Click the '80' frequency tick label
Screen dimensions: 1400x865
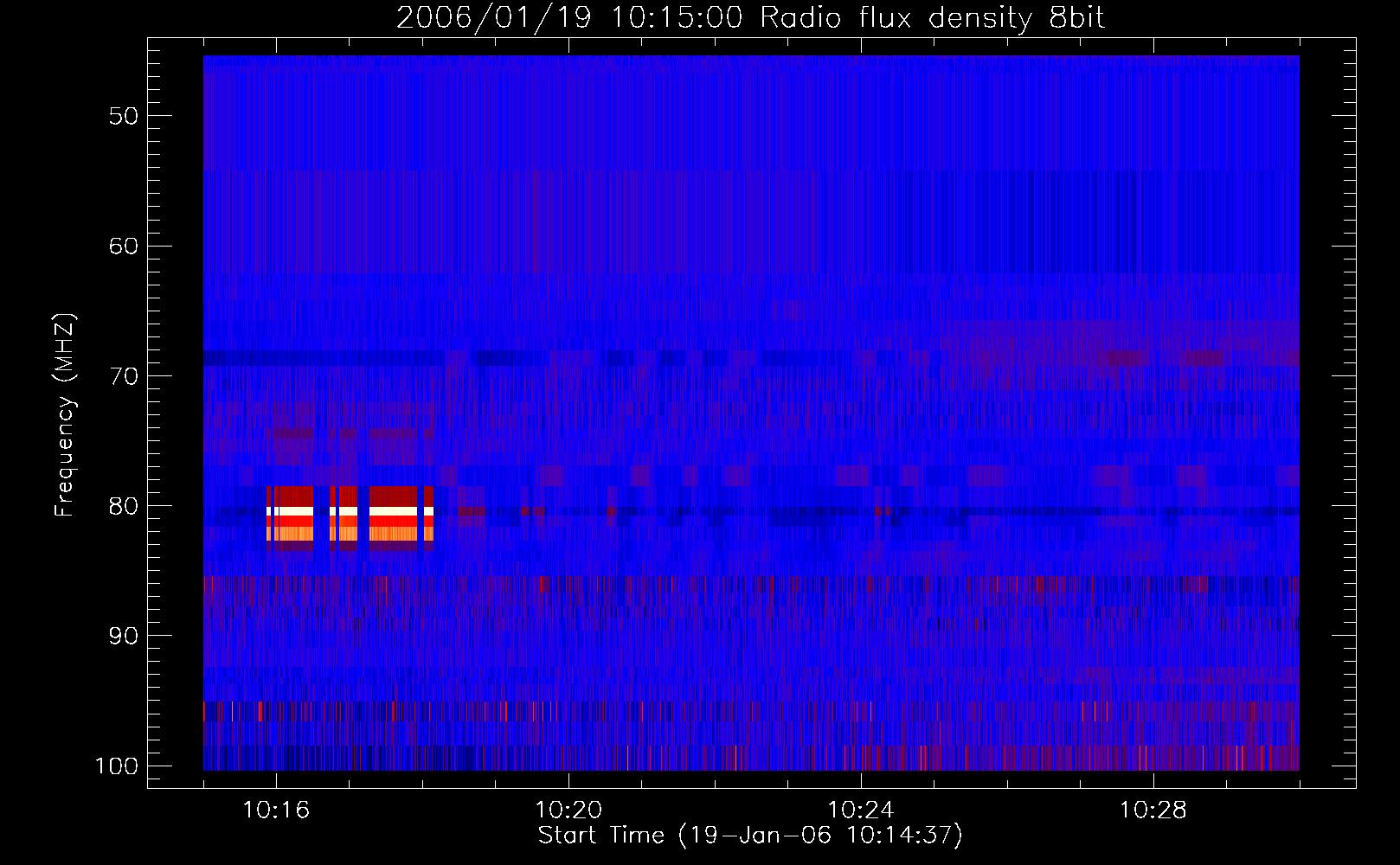[x=124, y=506]
